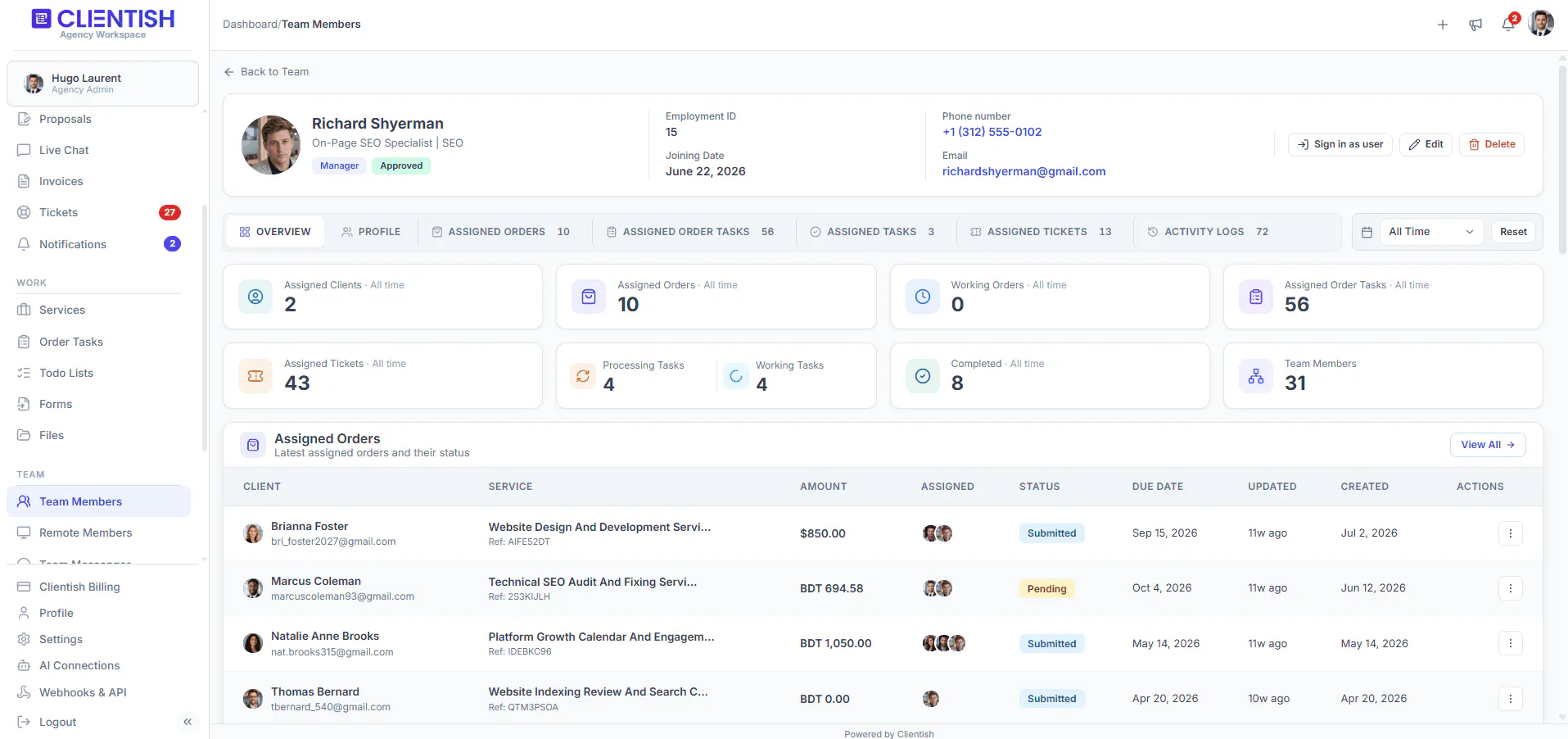Click the Dashboard breadcrumb
The image size is (1568, 739).
[x=250, y=25]
